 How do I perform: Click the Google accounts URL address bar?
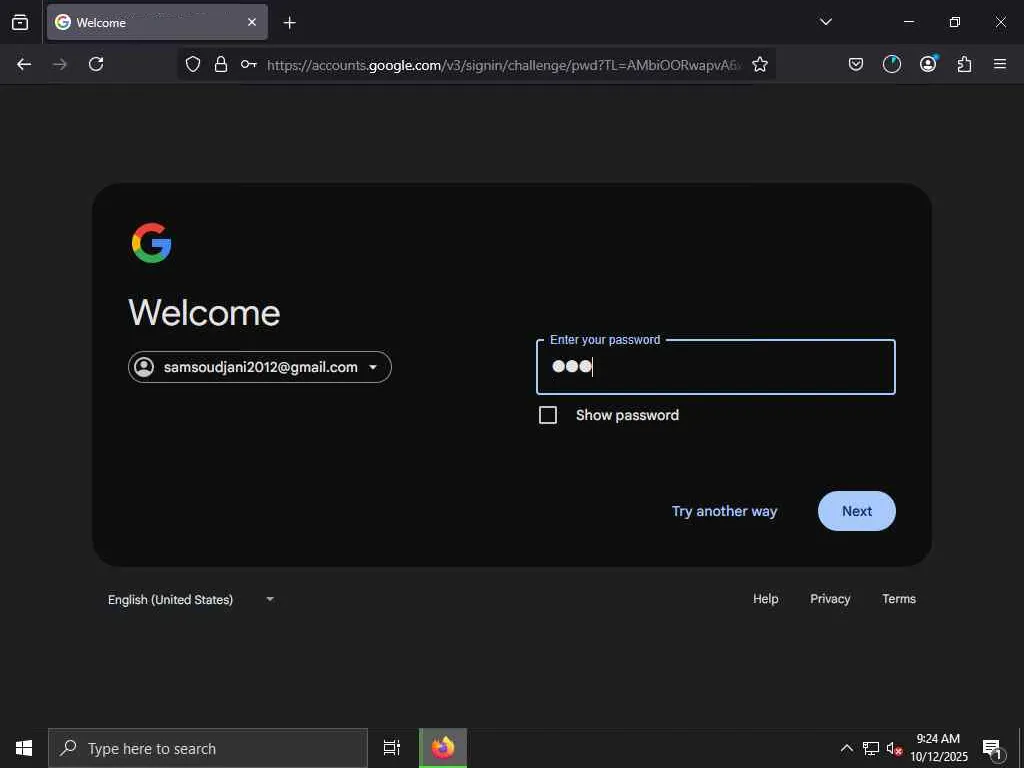[x=504, y=65]
